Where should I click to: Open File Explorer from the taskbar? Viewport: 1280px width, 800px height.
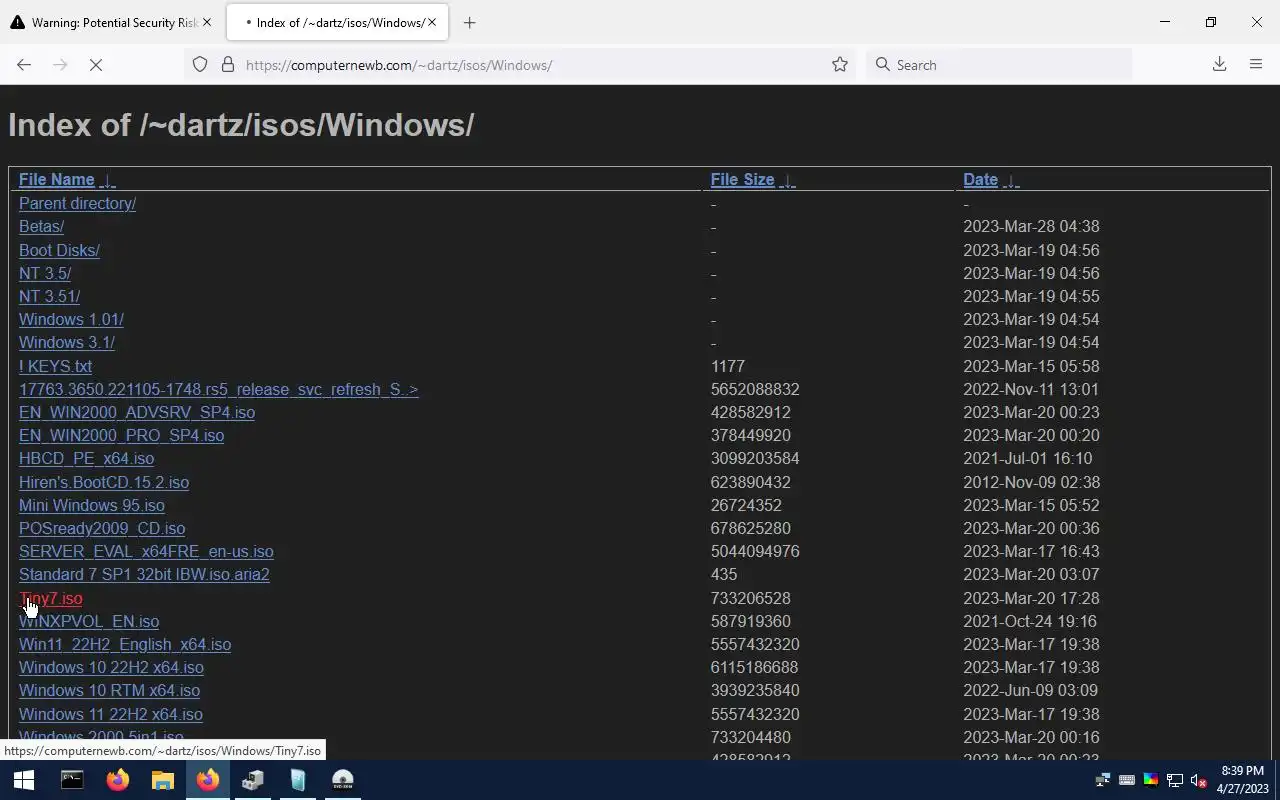(x=163, y=780)
